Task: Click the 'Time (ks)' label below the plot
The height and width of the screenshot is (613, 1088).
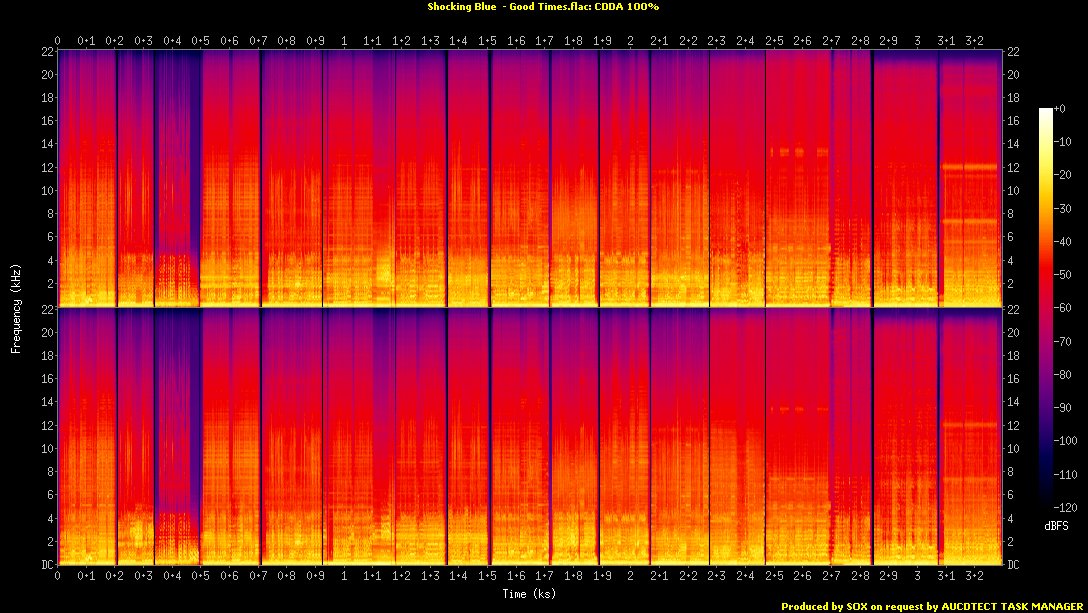Action: (x=530, y=592)
